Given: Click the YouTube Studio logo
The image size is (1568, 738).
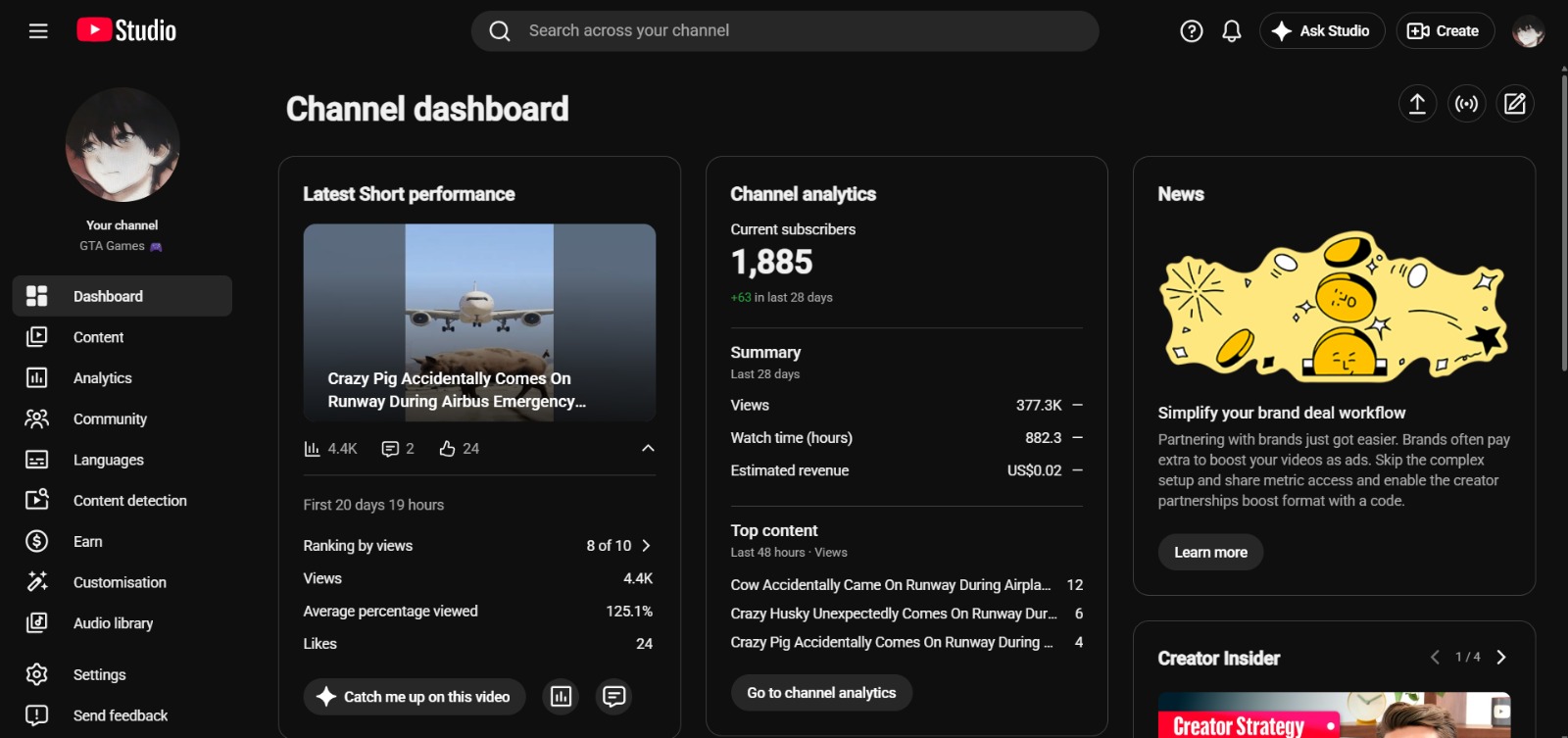Looking at the screenshot, I should [126, 30].
